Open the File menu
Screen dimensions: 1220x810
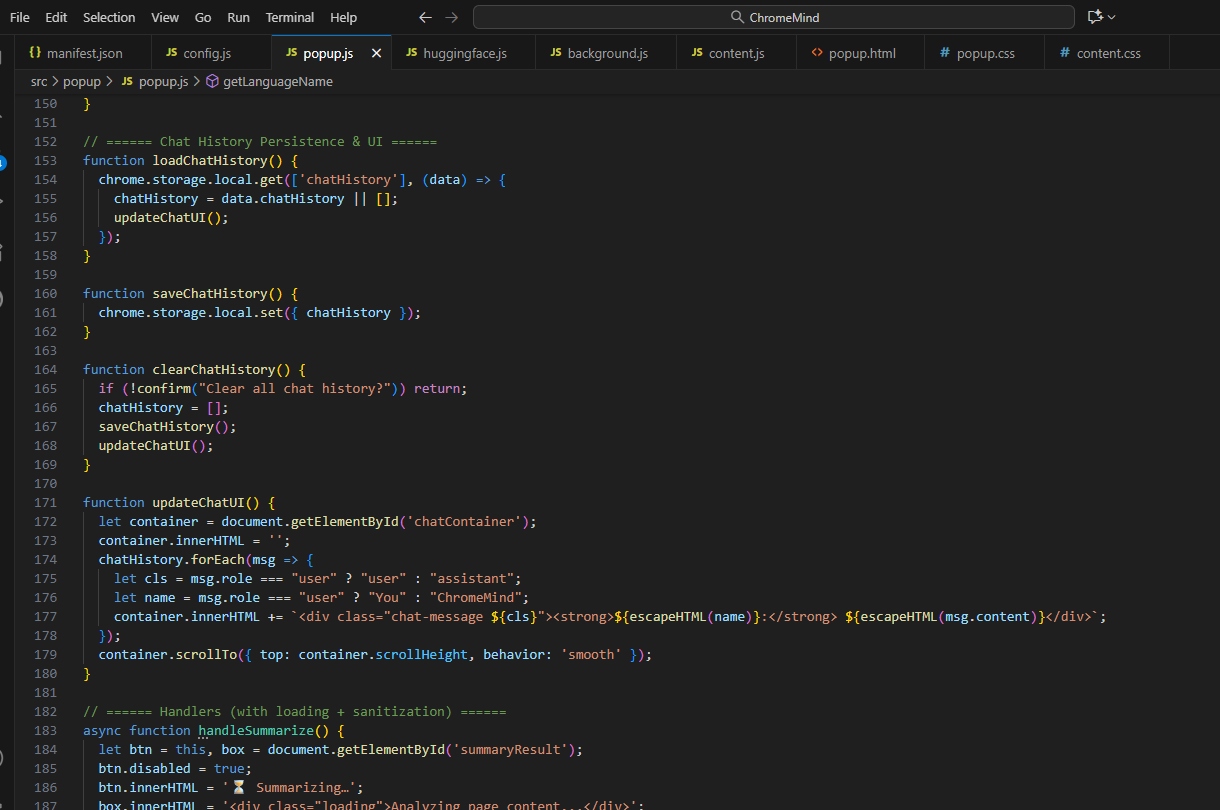coord(19,17)
